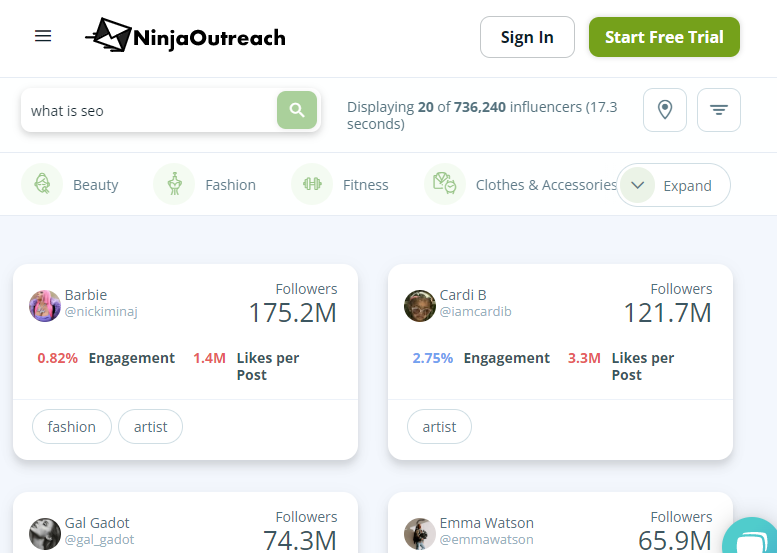Open Barbie's profile avatar
777x553 pixels.
tap(45, 305)
